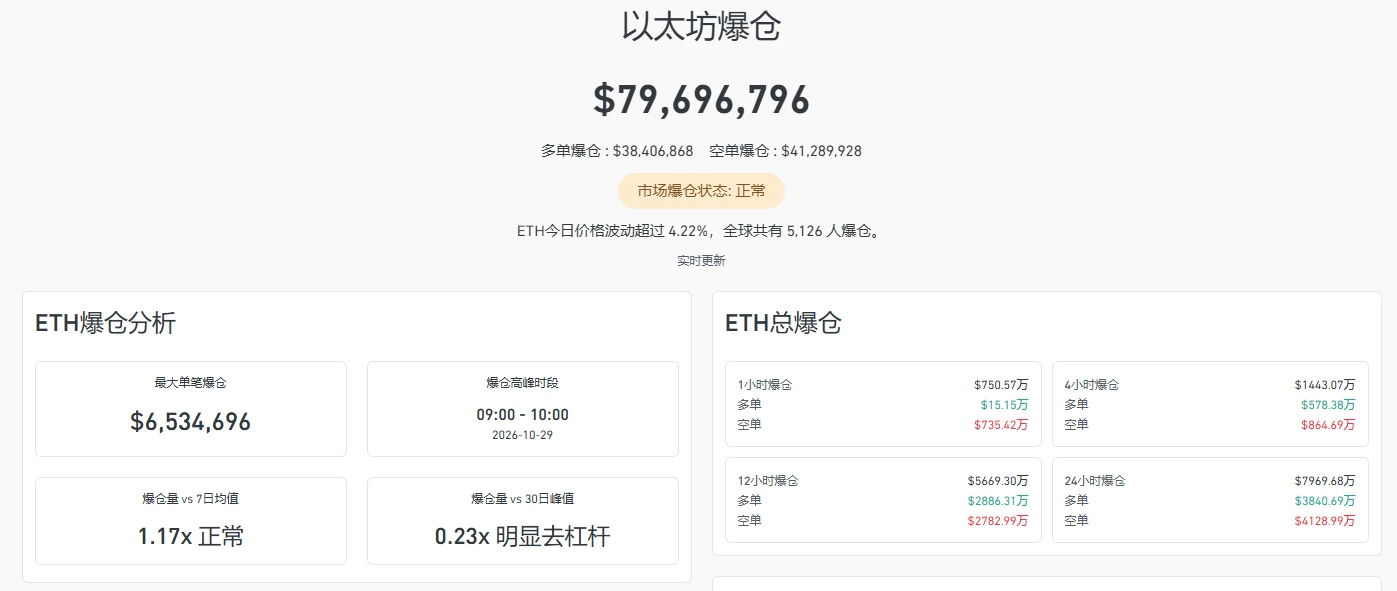The height and width of the screenshot is (591, 1397).
Task: Click the 4小时爆仓 label
Action: click(1092, 385)
